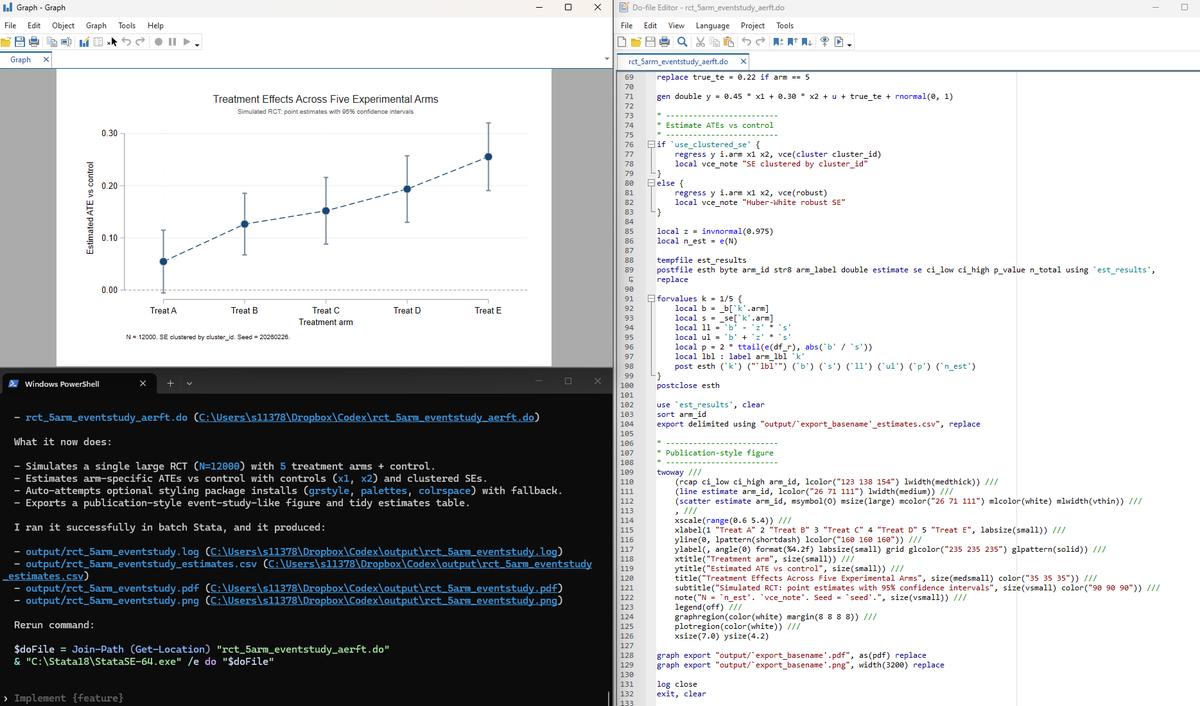Click the 'Treatment arm' x-axis title

click(x=325, y=322)
